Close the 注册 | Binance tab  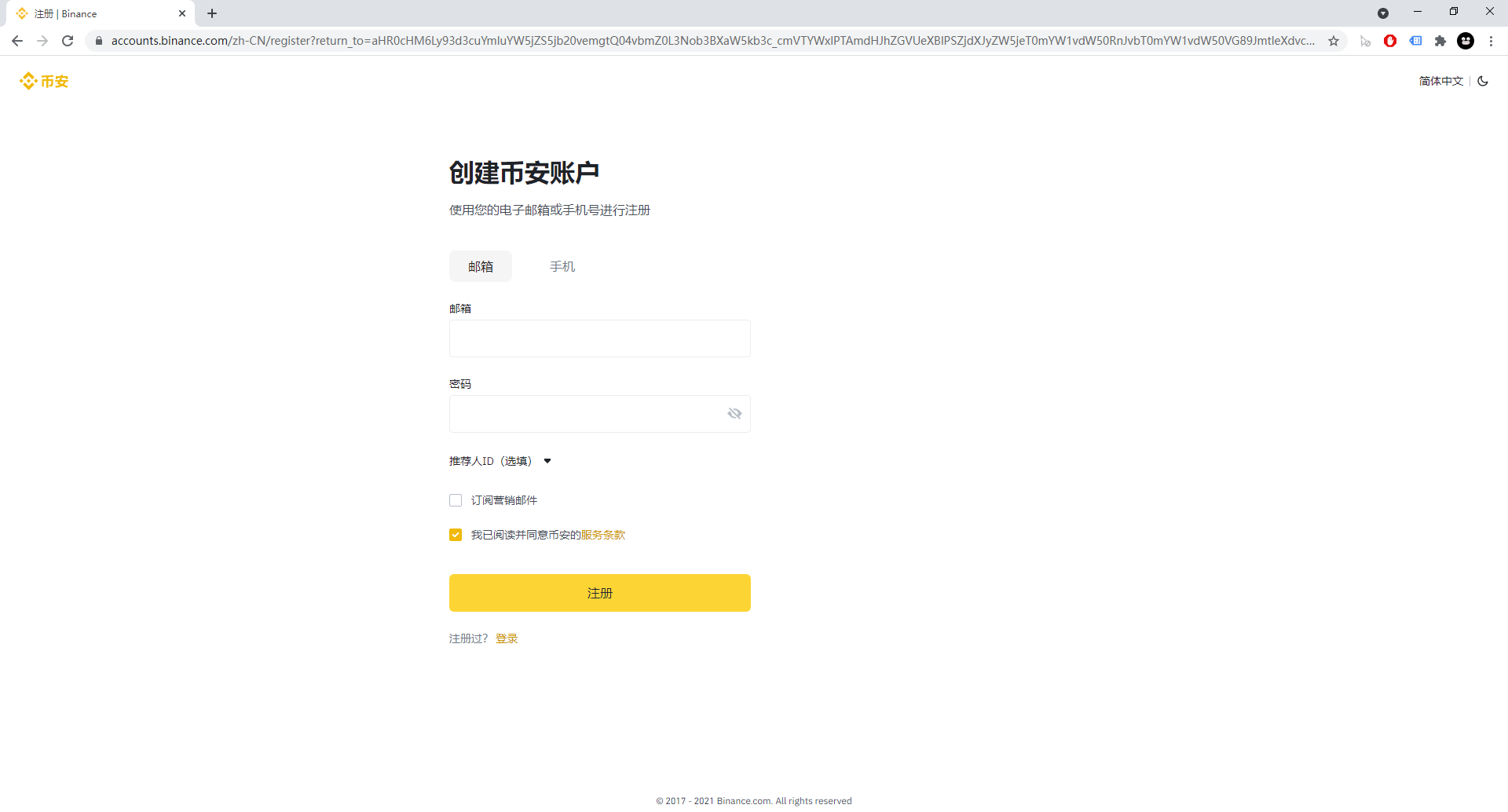182,13
